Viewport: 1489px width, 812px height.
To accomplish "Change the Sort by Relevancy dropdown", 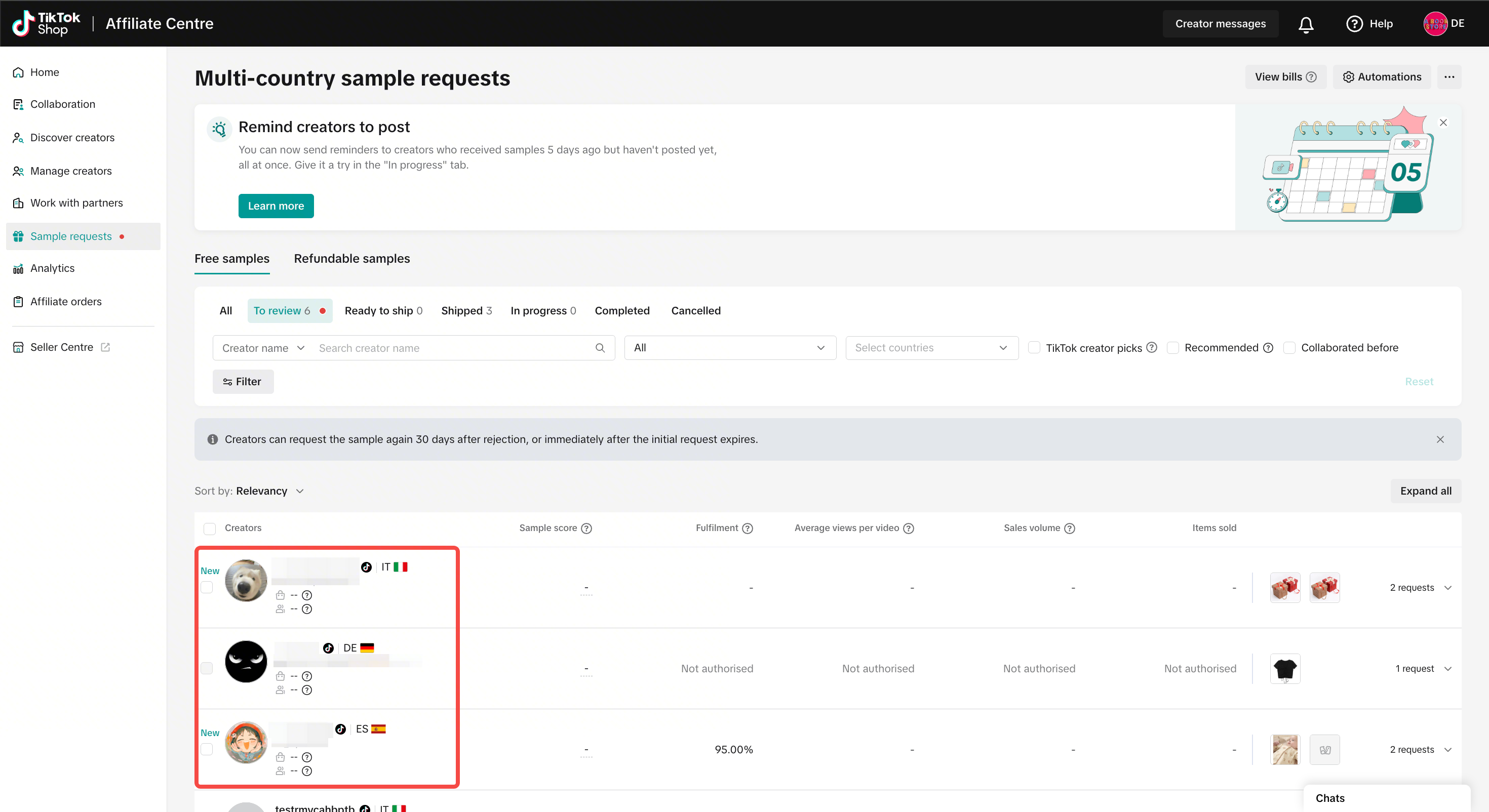I will pos(269,491).
